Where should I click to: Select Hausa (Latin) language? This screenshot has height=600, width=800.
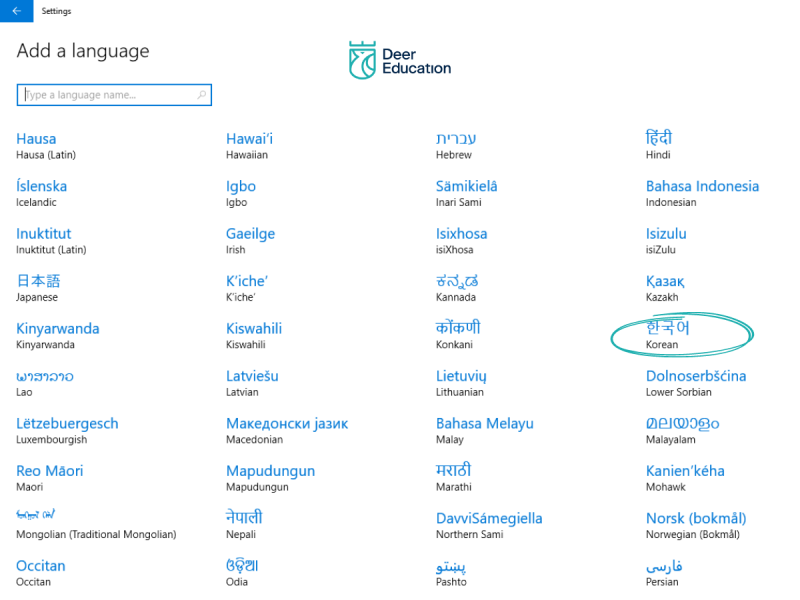click(45, 145)
